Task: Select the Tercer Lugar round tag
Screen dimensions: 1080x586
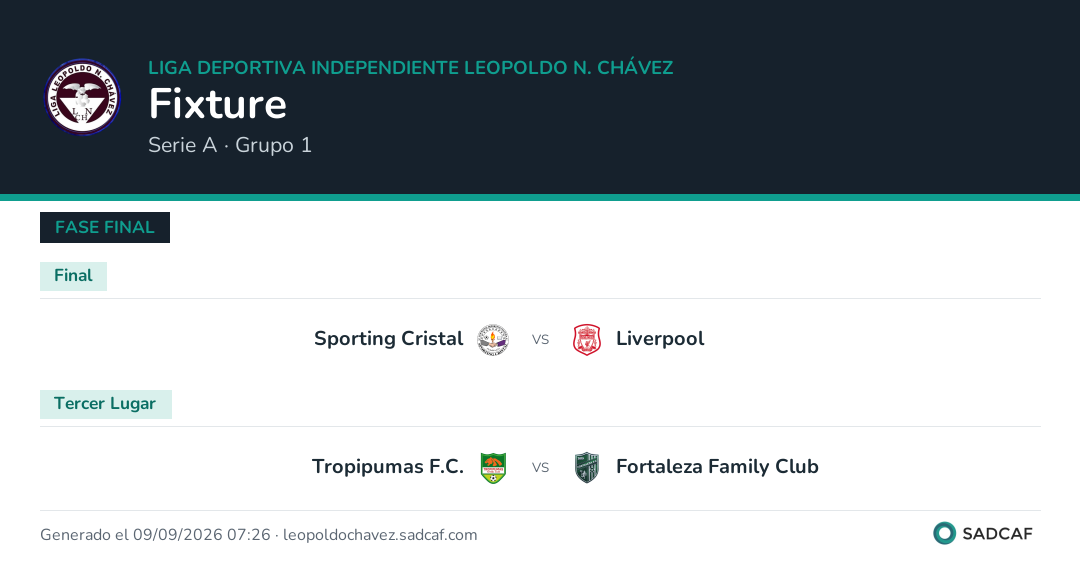Action: pyautogui.click(x=105, y=404)
